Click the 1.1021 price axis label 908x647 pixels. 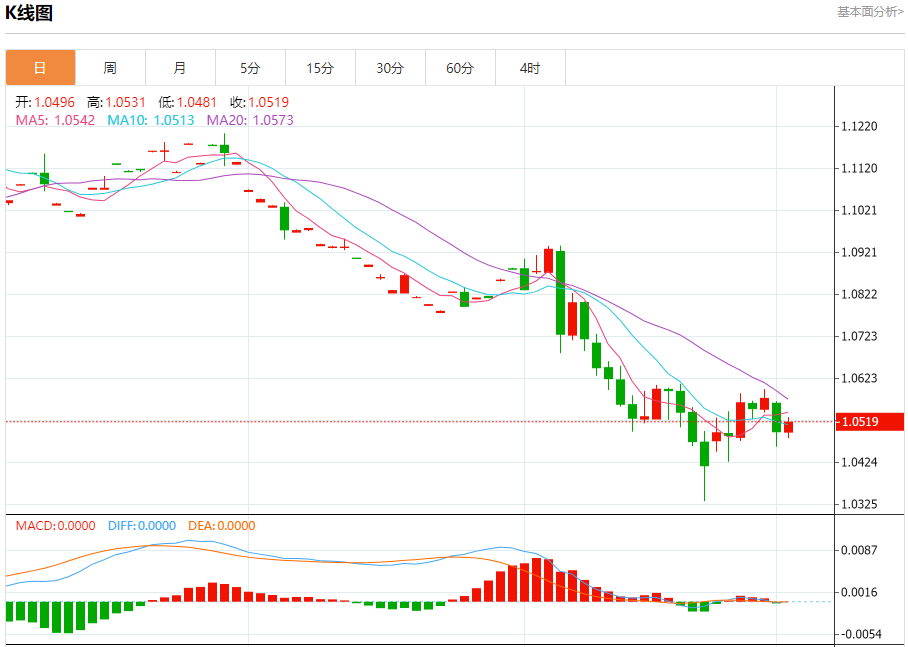coord(859,210)
